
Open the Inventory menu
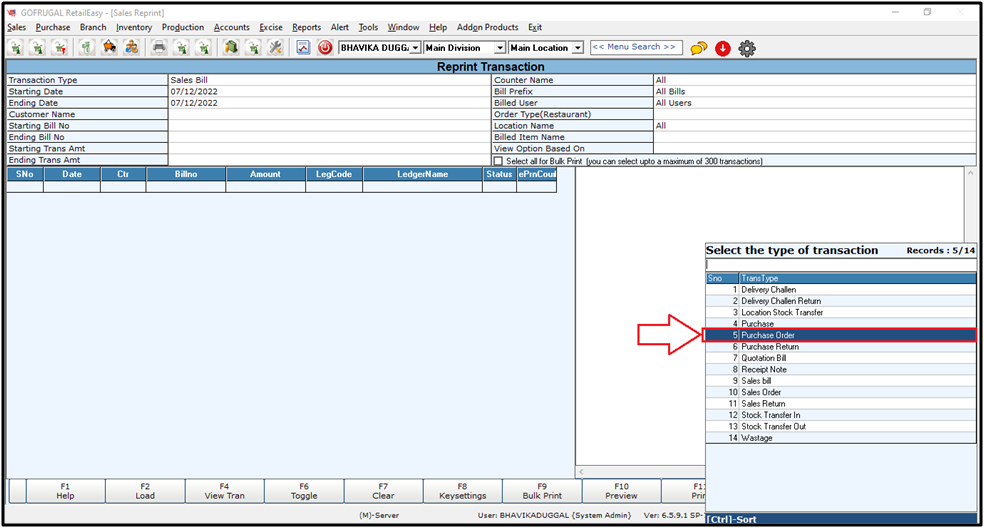pos(133,27)
